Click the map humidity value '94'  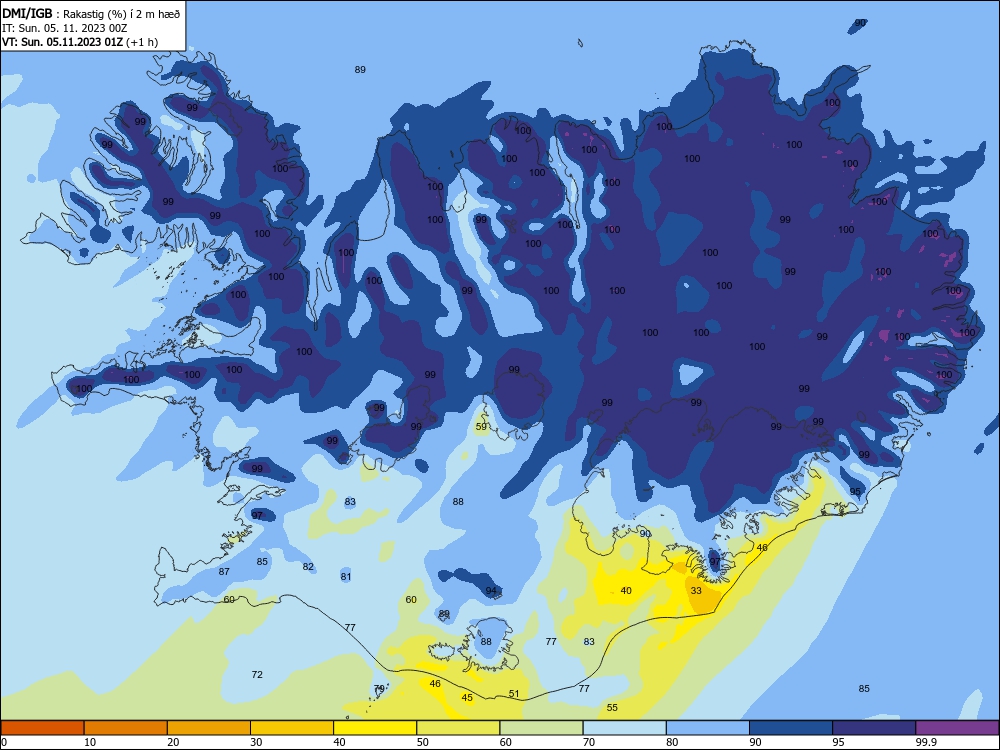coord(490,591)
